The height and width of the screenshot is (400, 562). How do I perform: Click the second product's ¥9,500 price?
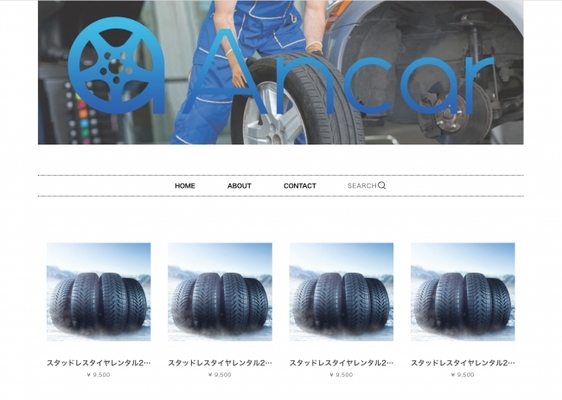220,375
